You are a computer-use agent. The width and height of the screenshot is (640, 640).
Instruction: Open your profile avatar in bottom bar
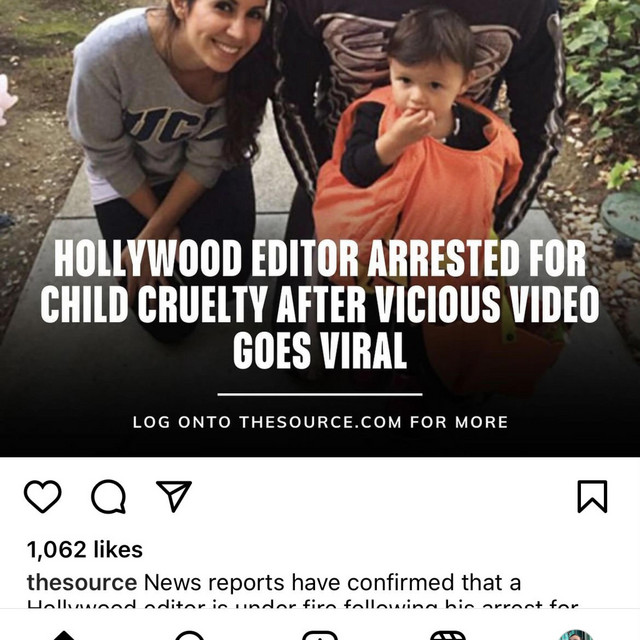click(x=576, y=635)
